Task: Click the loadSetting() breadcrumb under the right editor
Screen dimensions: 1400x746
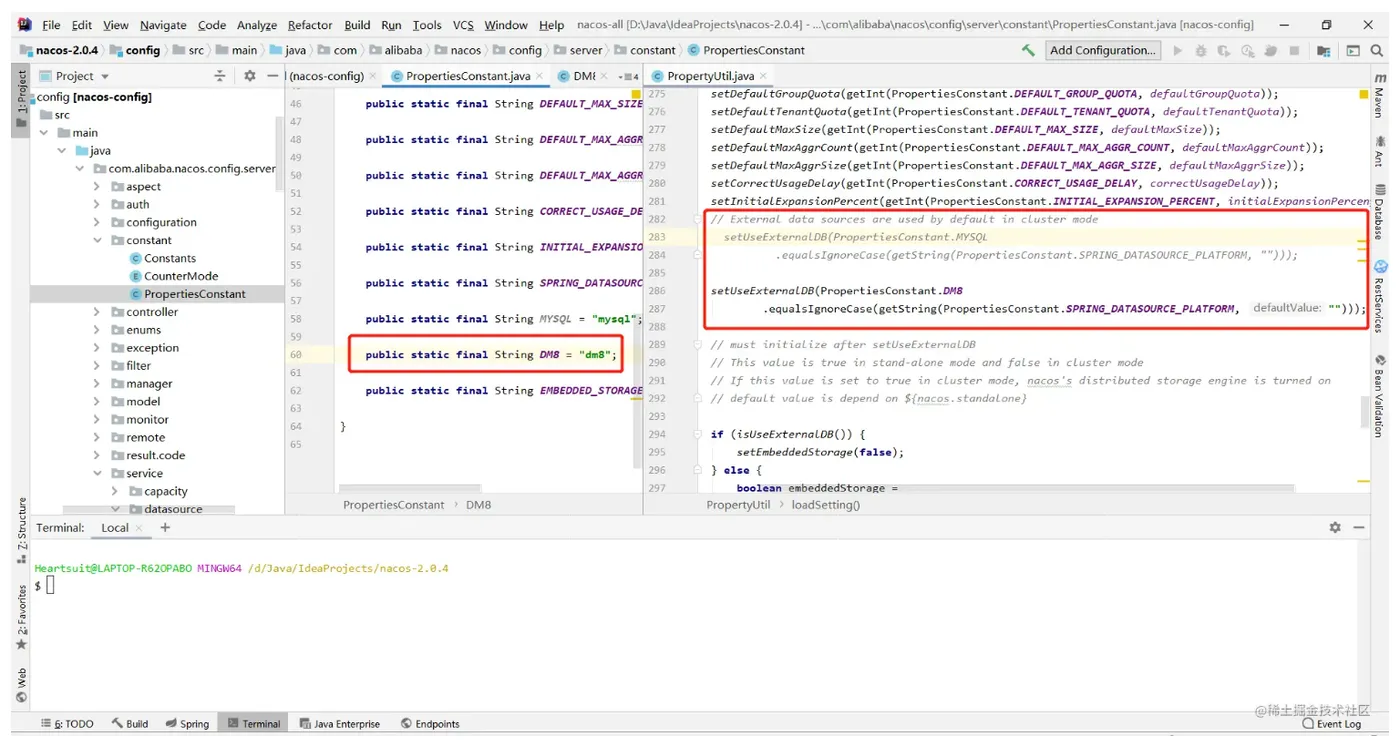Action: (825, 505)
